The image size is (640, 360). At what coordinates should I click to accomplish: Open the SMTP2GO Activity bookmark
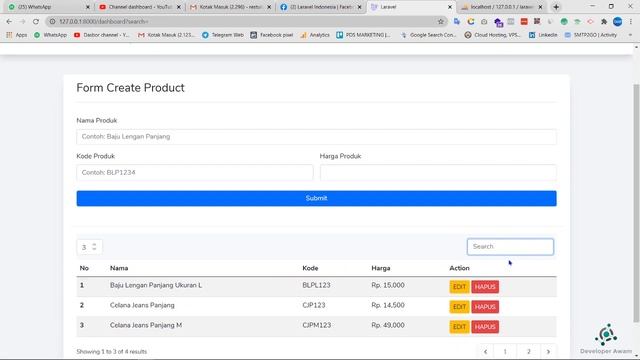pos(591,35)
